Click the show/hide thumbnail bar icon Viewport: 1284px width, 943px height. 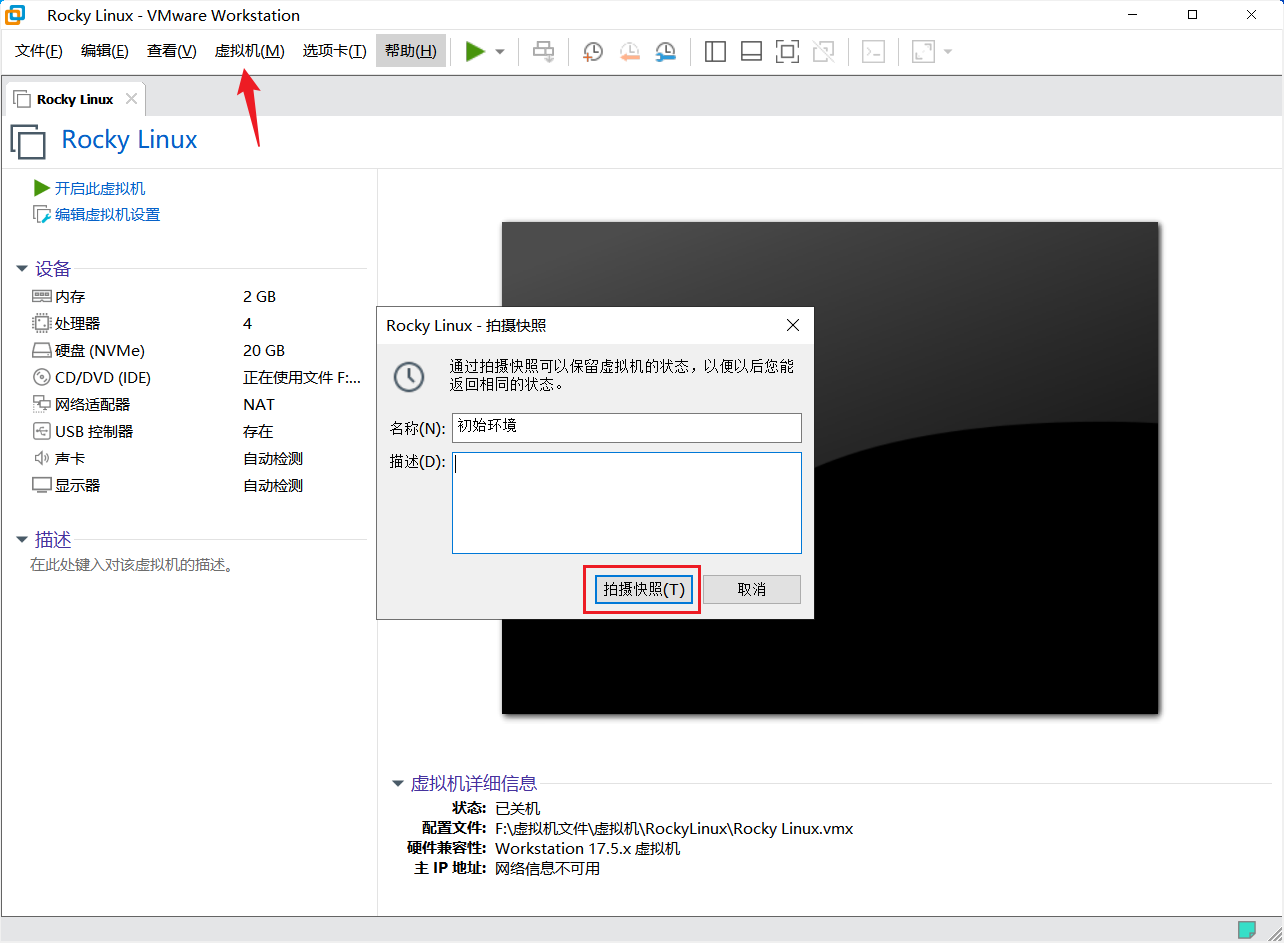pos(751,51)
